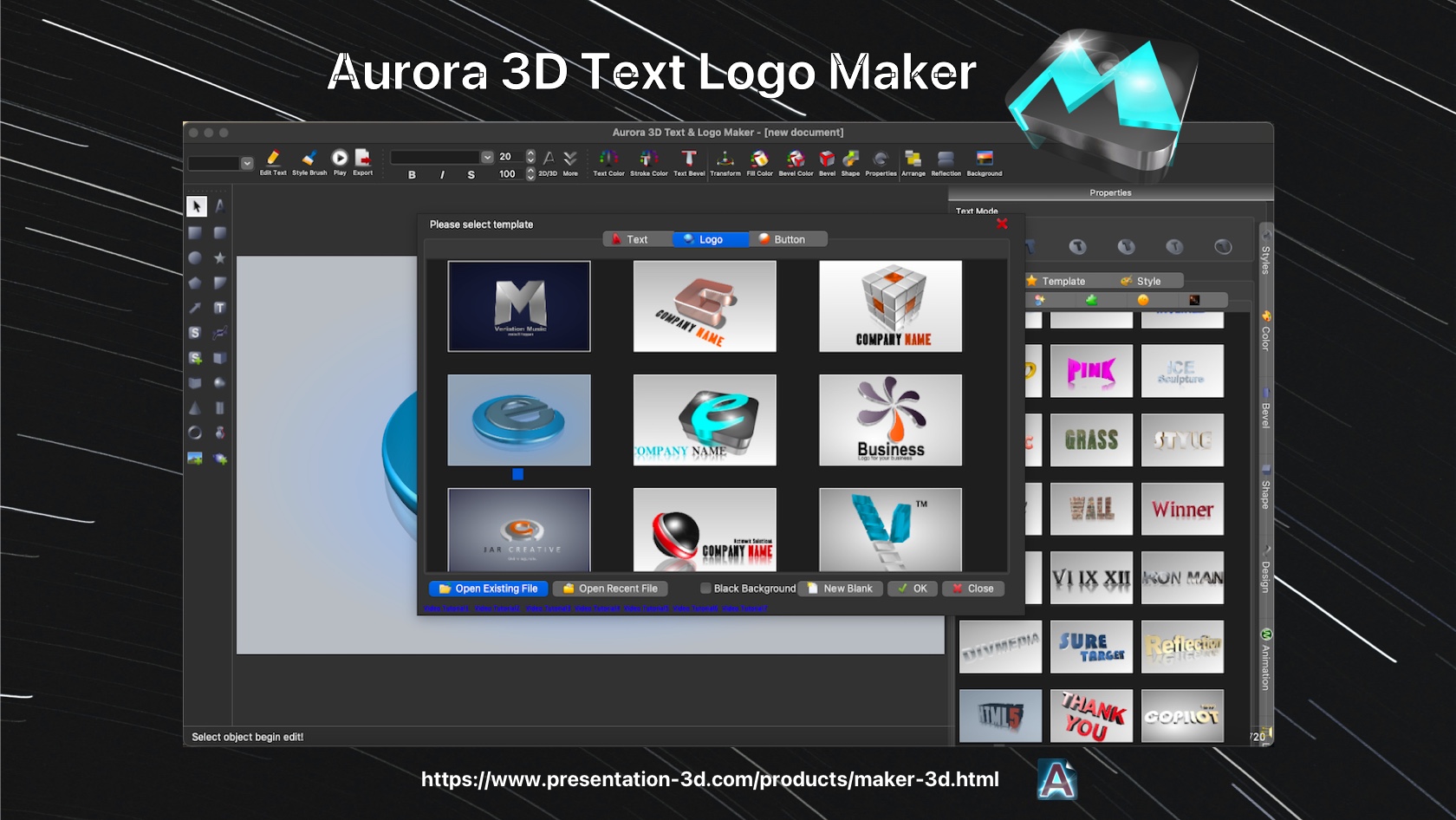
Task: Enable the Black Background checkbox
Action: pyautogui.click(x=705, y=589)
